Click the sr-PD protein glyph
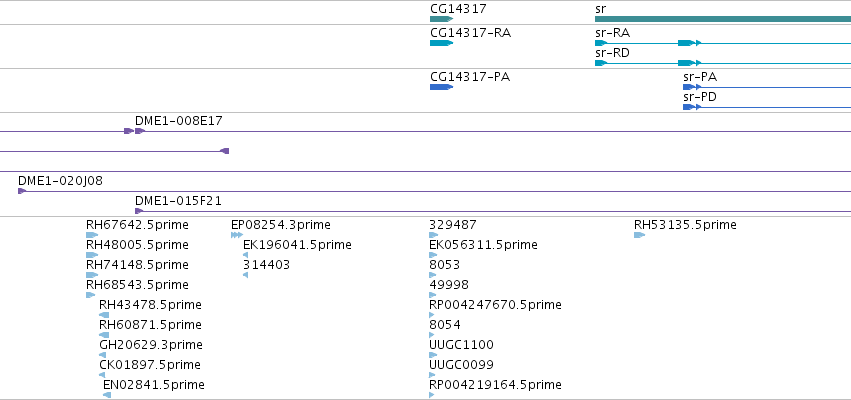Image resolution: width=851 pixels, height=400 pixels. tap(689, 107)
